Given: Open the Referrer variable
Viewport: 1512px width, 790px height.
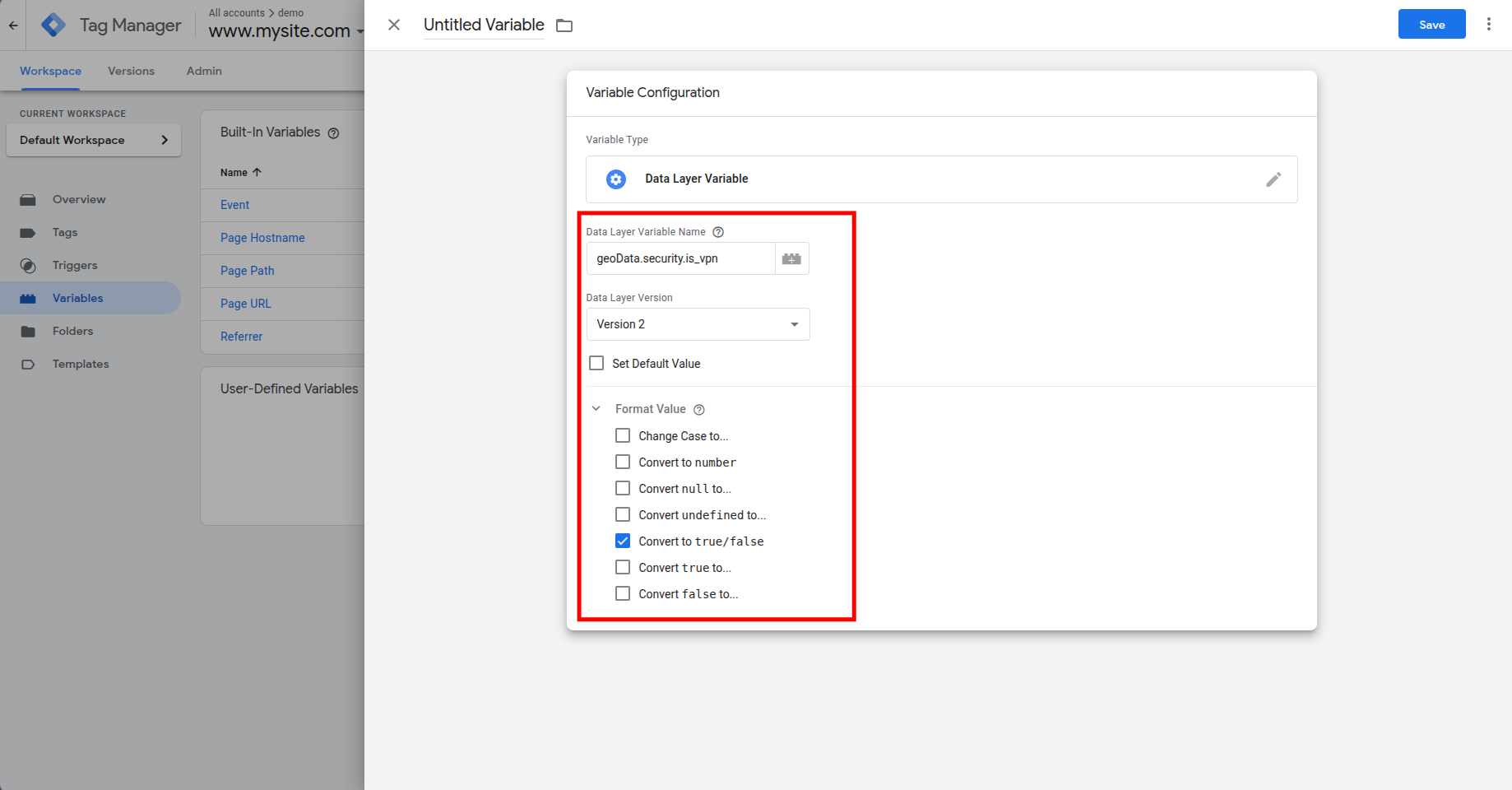Looking at the screenshot, I should click(x=241, y=337).
